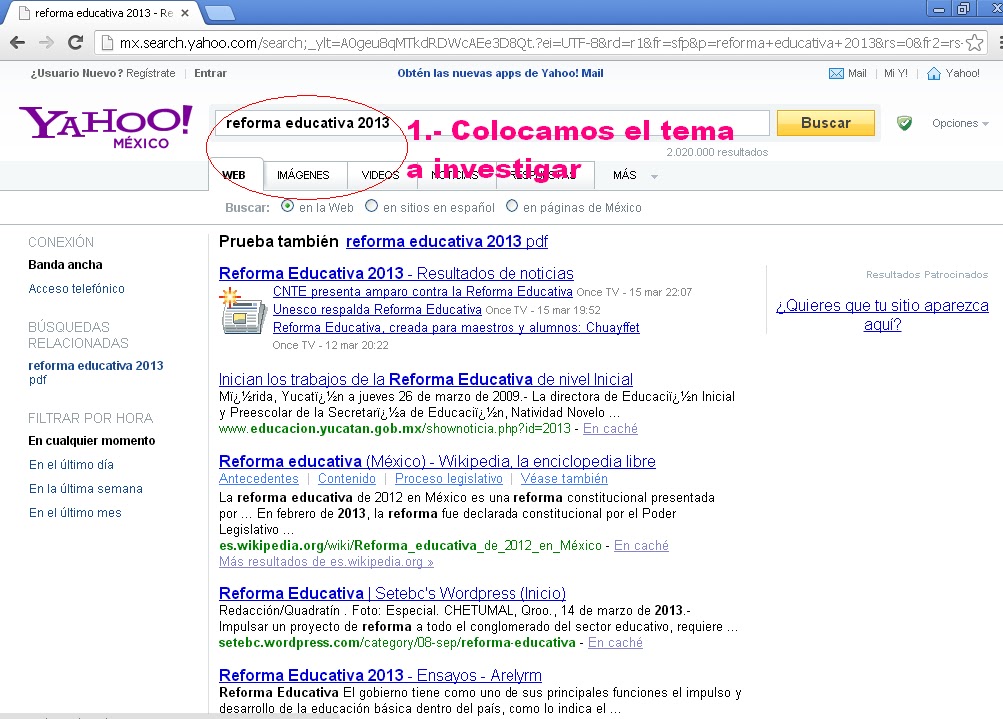This screenshot has width=1003, height=719.
Task: Filter results by 'En el último mes'
Action: [75, 513]
